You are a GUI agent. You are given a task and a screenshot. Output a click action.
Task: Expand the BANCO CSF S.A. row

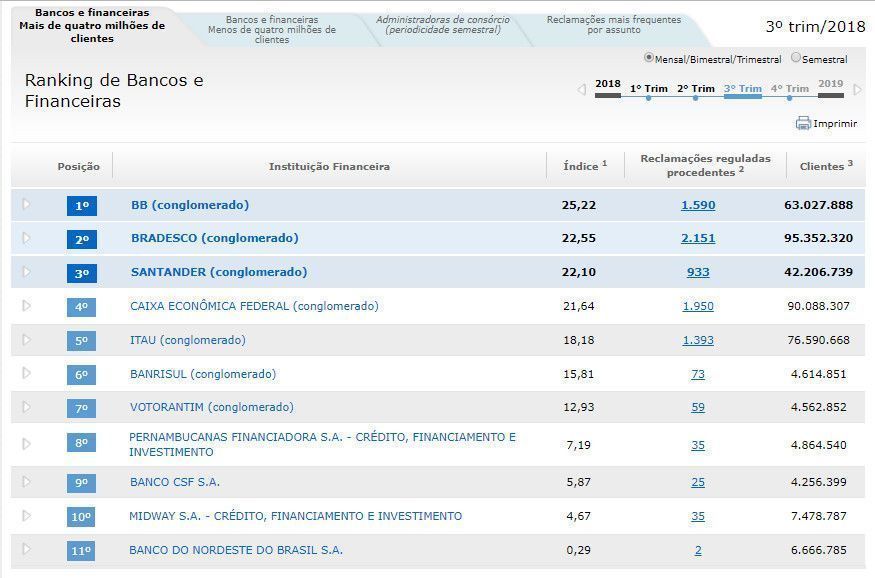[25, 481]
